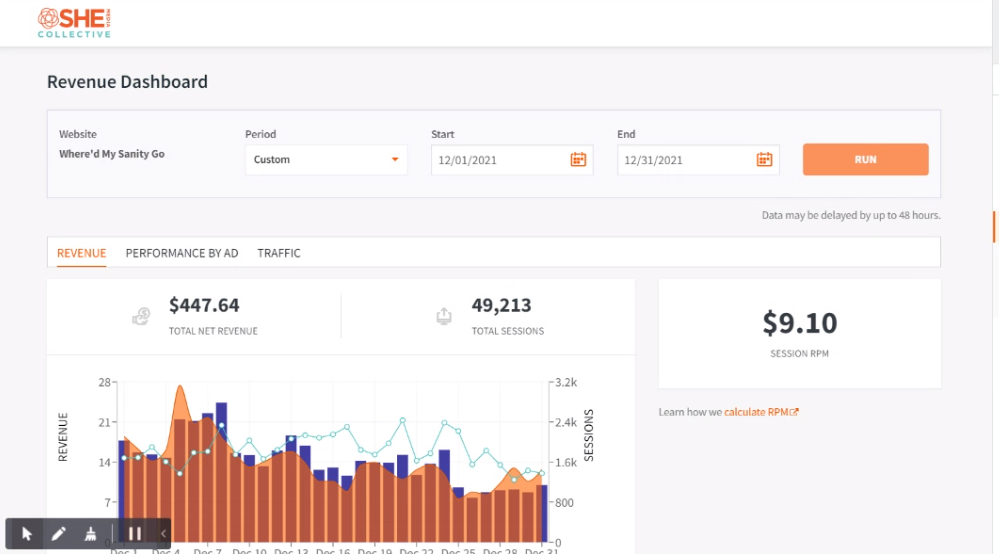The height and width of the screenshot is (554, 999).
Task: Click the total net revenue coins icon
Action: click(x=141, y=316)
